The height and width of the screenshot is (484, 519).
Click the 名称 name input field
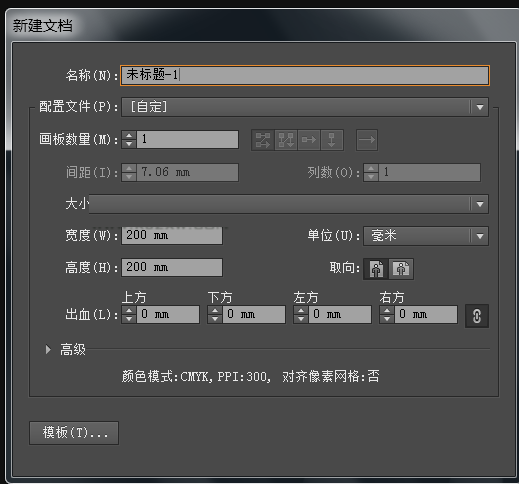(x=305, y=75)
